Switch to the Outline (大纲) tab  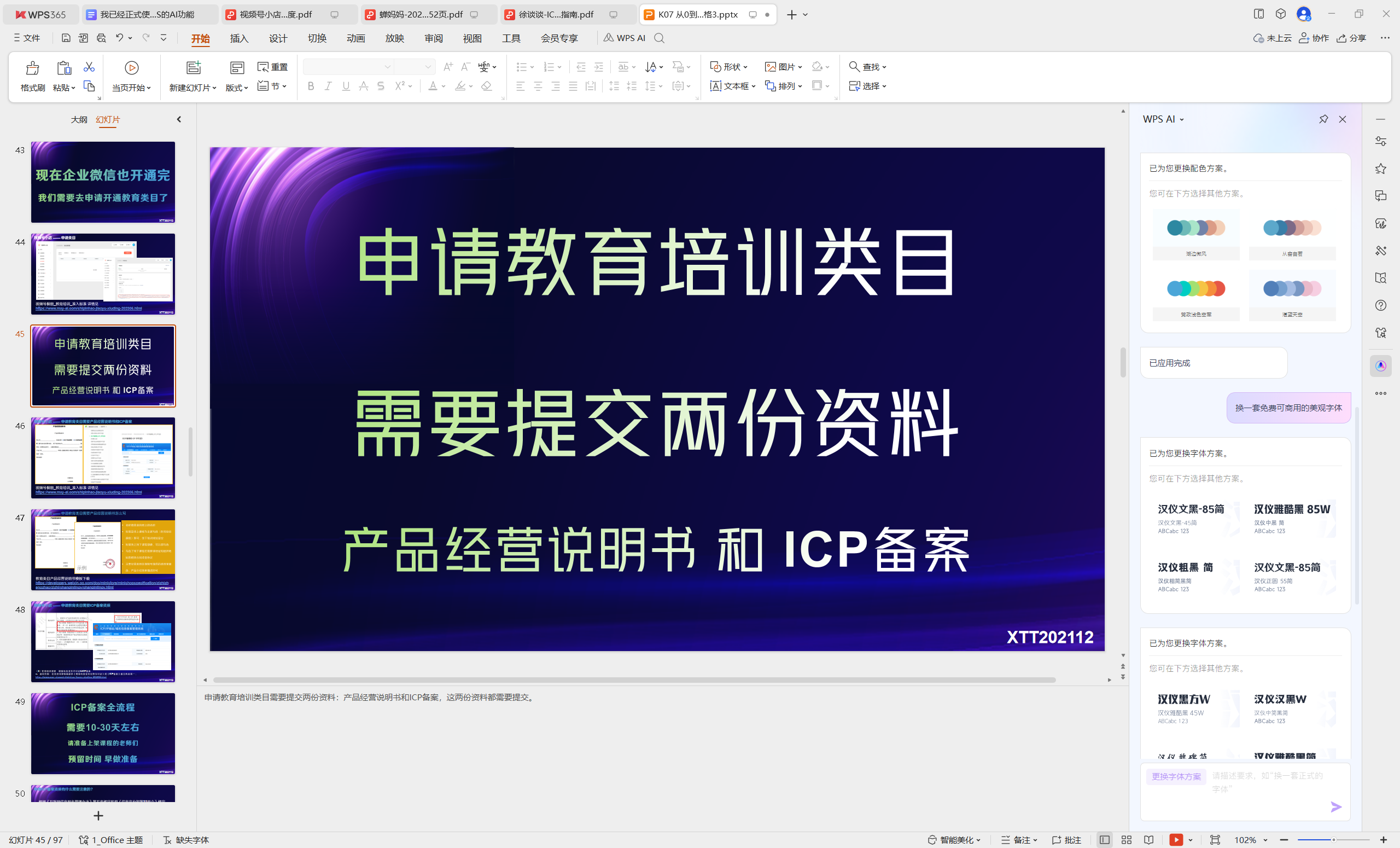point(79,119)
